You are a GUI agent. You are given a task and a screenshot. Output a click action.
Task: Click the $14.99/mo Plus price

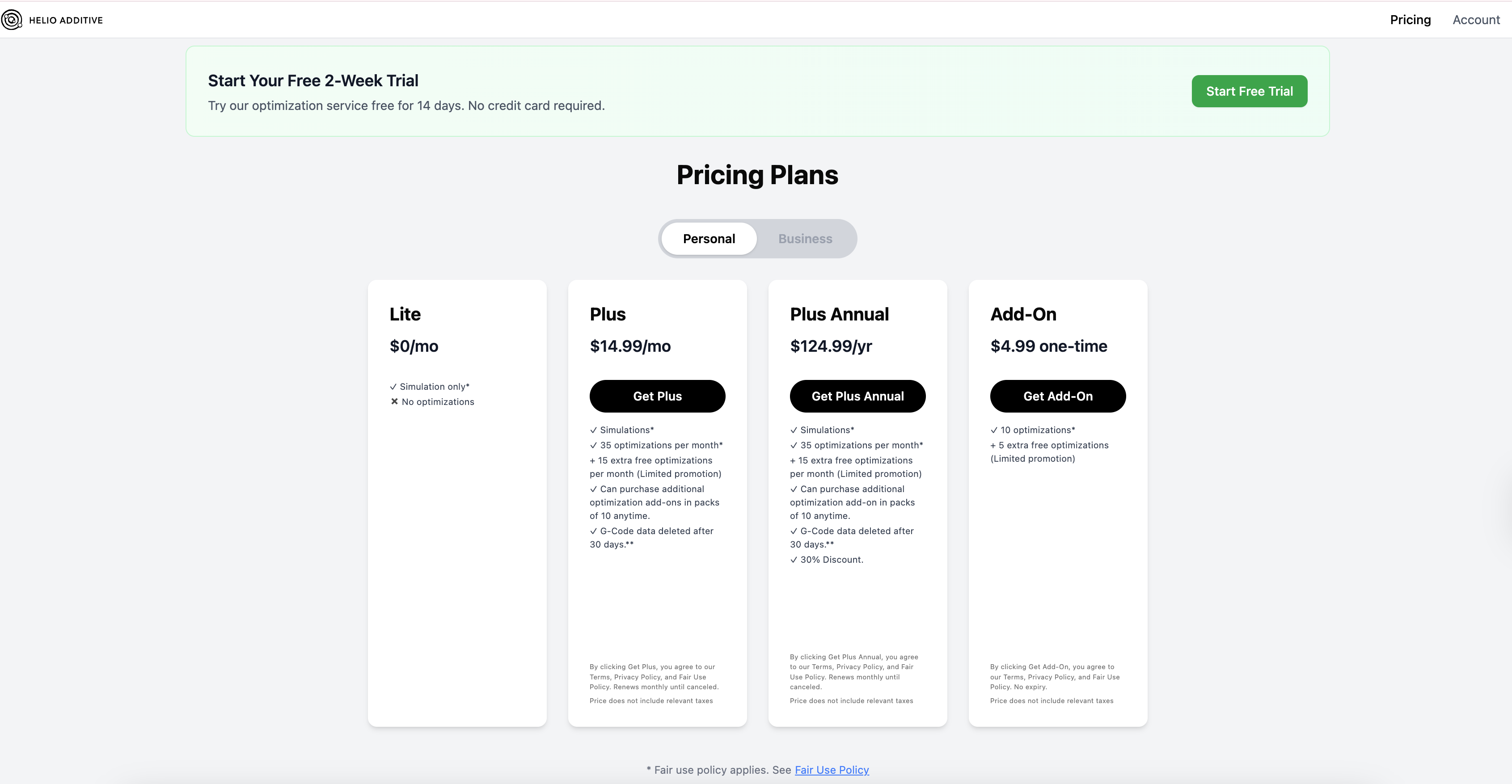630,346
